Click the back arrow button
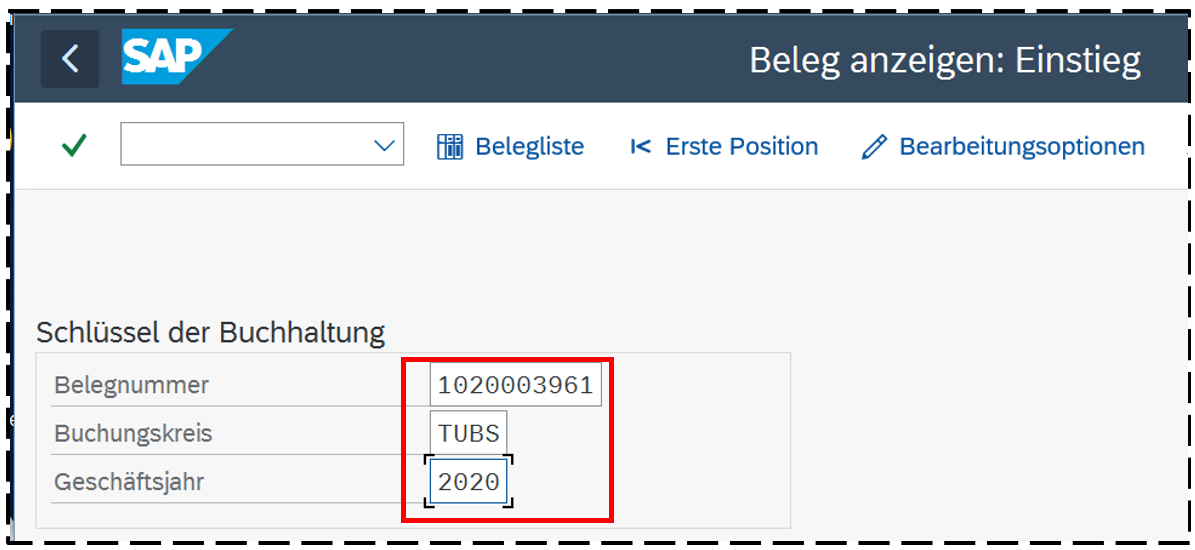 point(70,59)
